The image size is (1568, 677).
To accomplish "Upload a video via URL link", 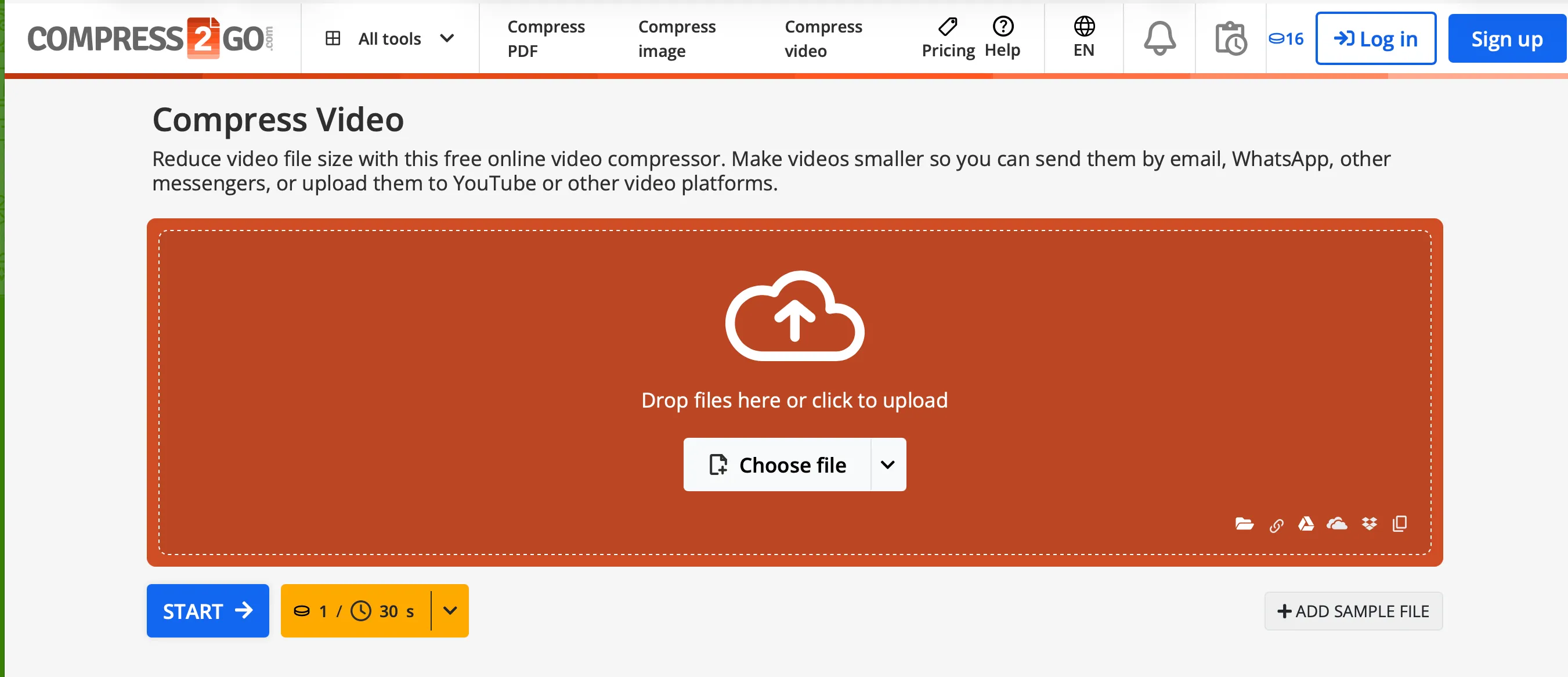I will point(1277,524).
